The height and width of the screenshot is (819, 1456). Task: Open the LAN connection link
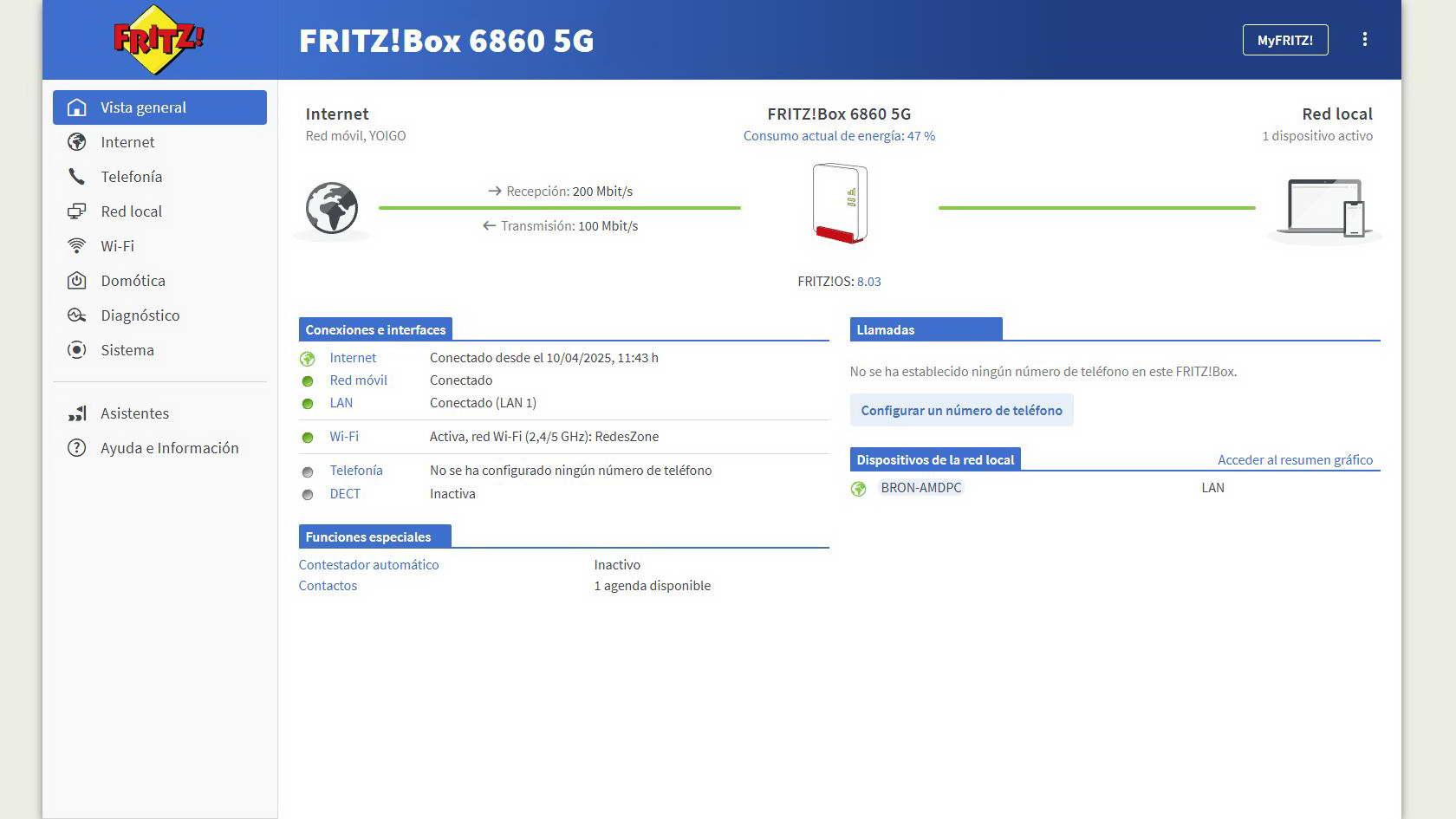click(x=341, y=403)
